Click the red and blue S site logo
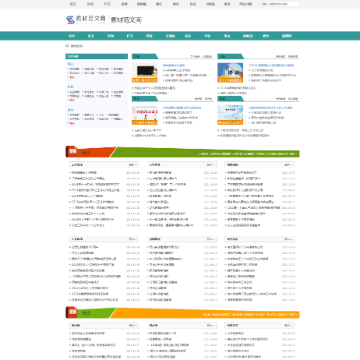This screenshot has width=360, height=360. (70, 20)
